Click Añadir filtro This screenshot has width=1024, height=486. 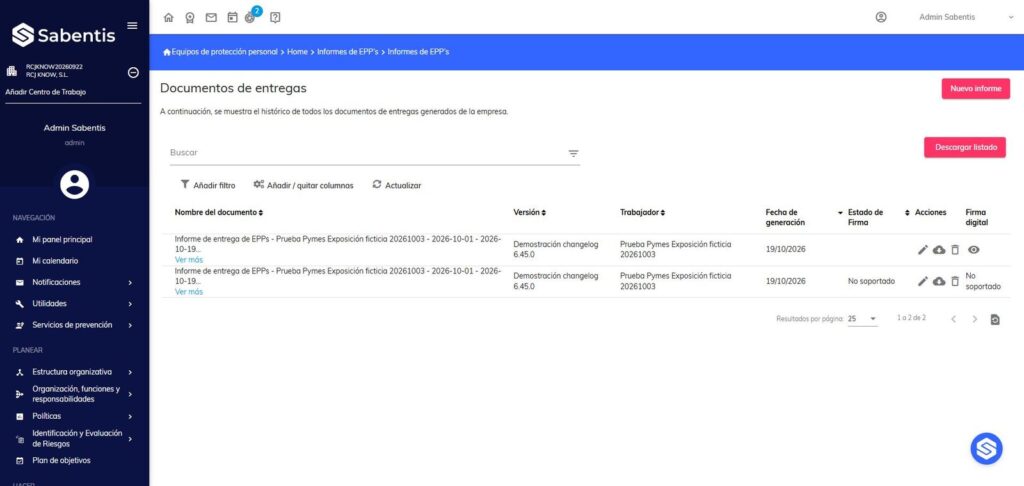point(208,186)
